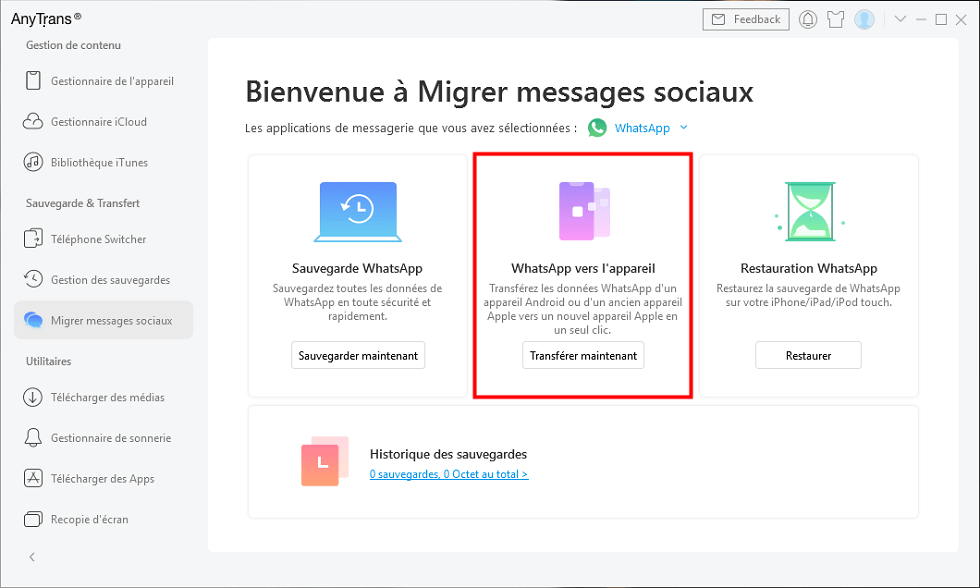
Task: Click the Bibliothèque iTunes music icon
Action: click(x=33, y=162)
